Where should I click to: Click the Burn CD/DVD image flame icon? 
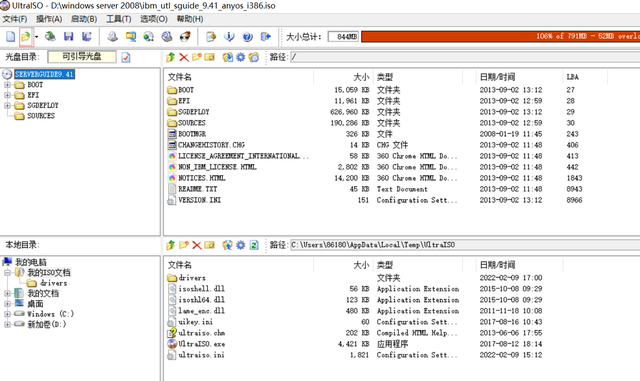pos(185,37)
